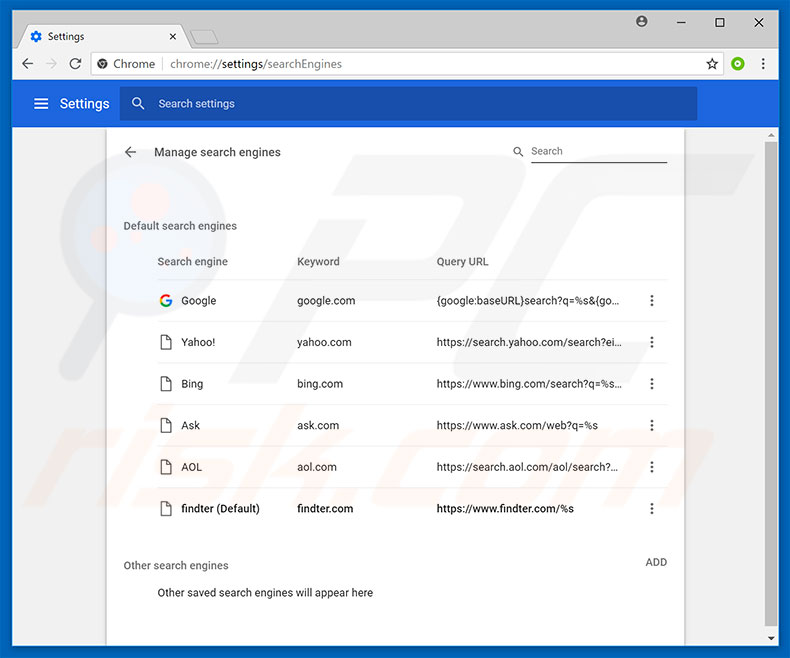Close the Settings tab
The image size is (790, 658).
tap(173, 37)
